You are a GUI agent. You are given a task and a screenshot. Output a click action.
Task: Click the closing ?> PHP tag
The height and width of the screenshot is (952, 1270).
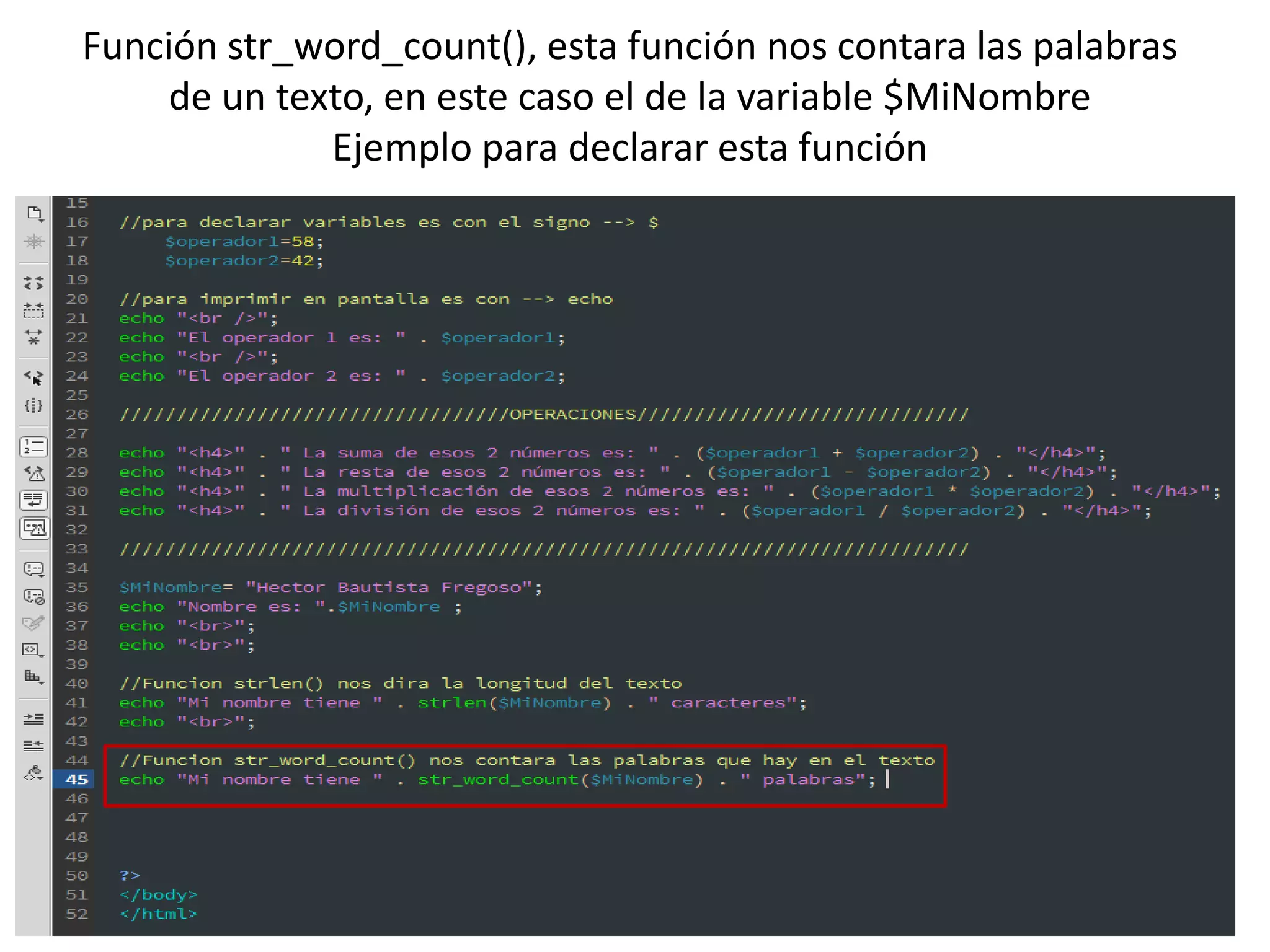tap(130, 876)
